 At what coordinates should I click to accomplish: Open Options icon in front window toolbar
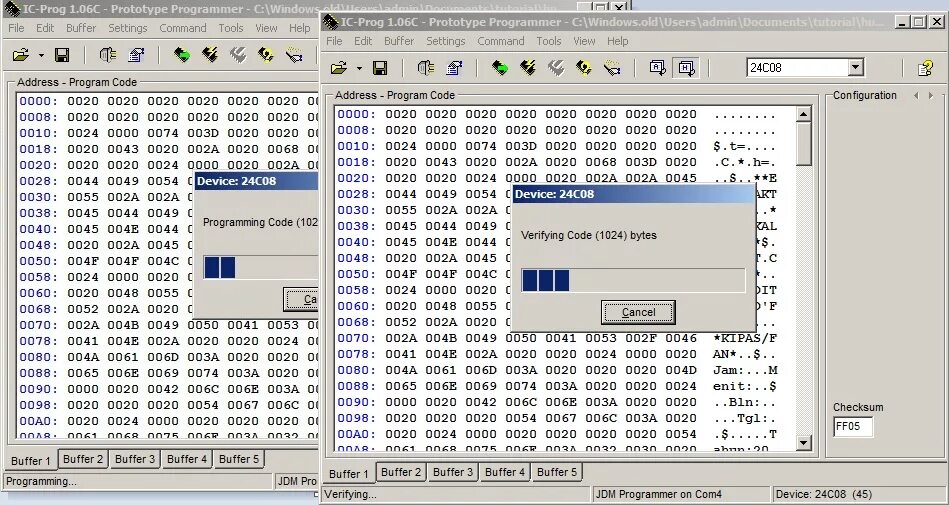pos(455,68)
